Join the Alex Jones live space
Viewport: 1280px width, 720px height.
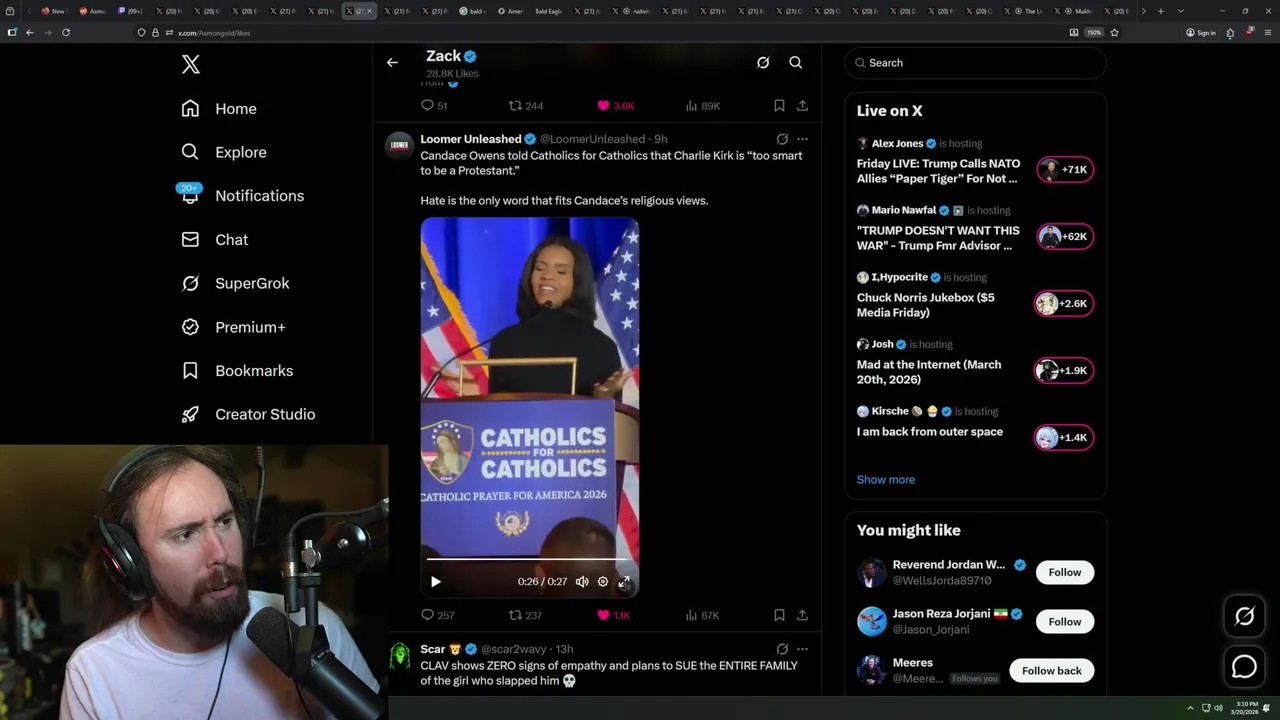point(939,171)
